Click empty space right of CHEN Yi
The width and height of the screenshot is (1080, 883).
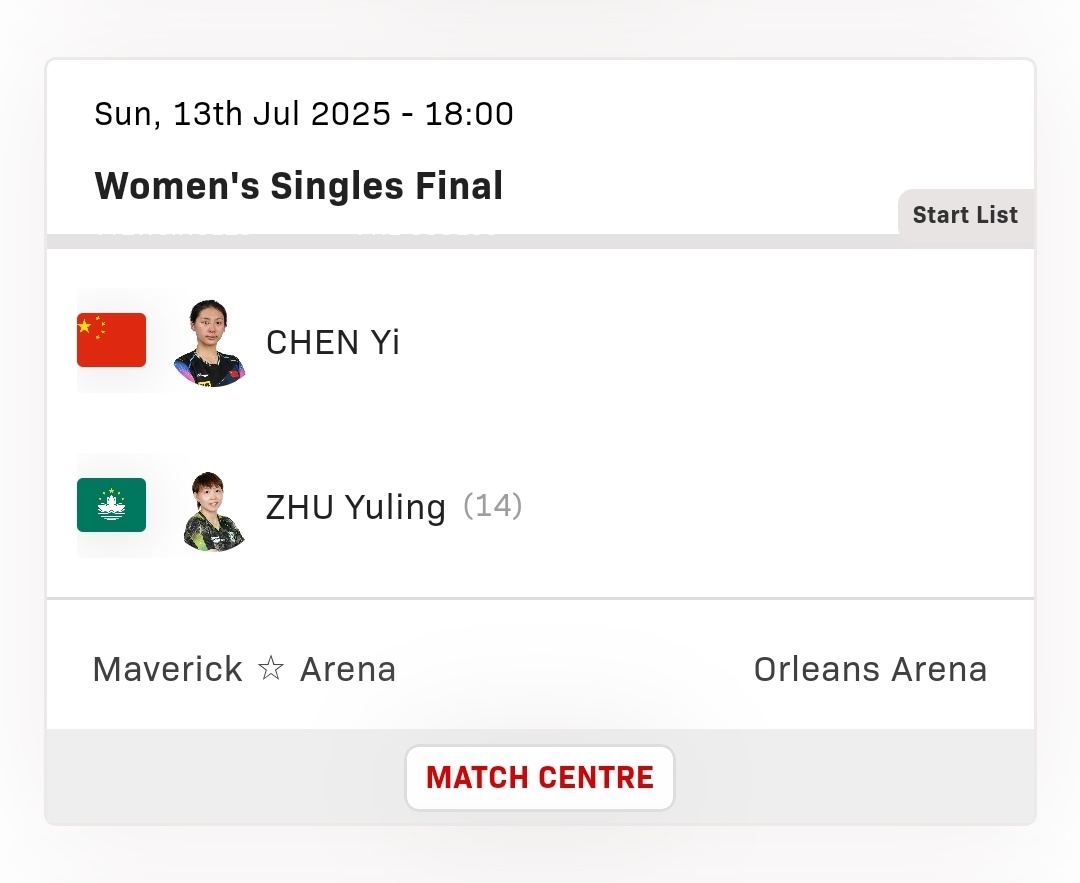click(716, 342)
